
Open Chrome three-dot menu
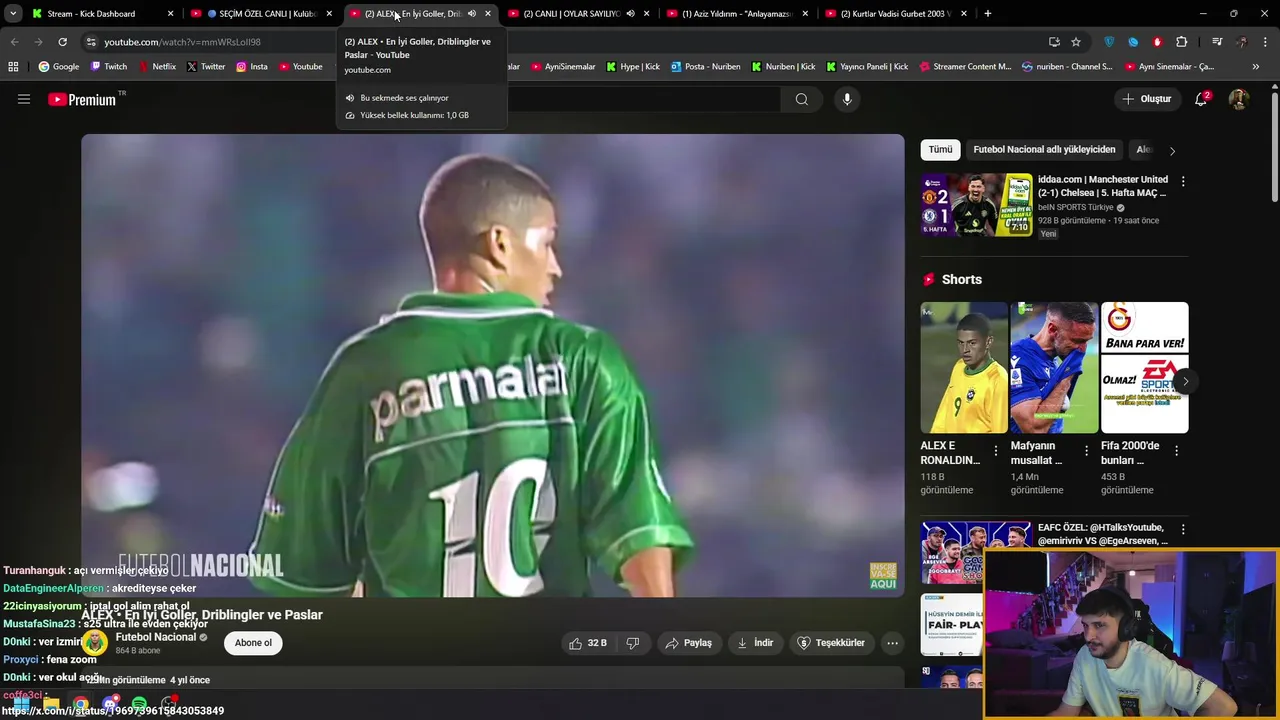1266,42
